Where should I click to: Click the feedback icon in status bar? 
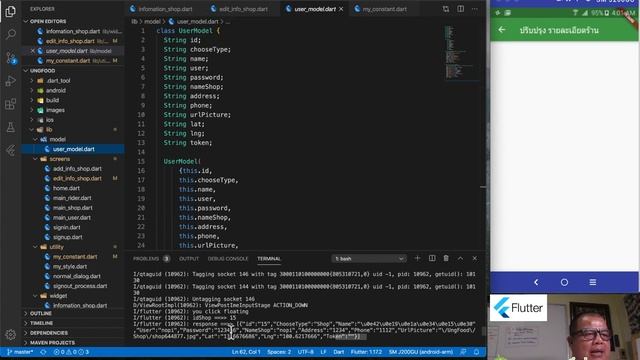click(x=463, y=352)
